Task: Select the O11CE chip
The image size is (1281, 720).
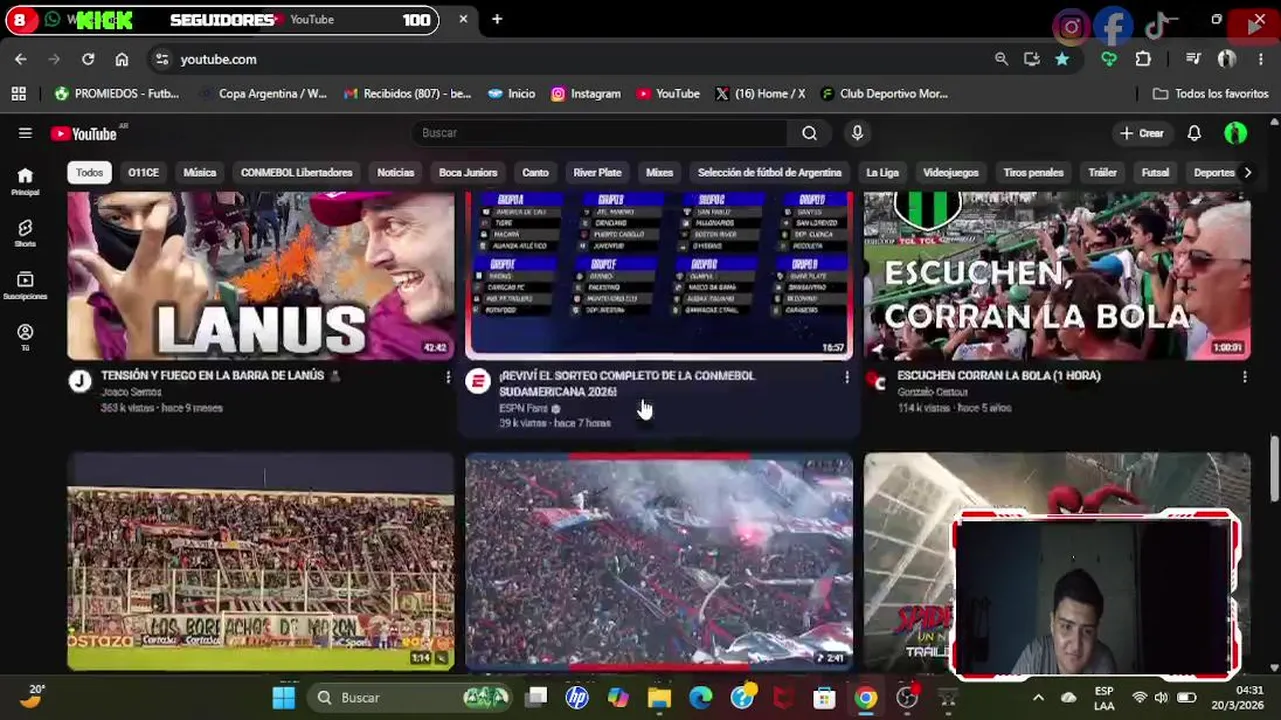Action: (143, 172)
